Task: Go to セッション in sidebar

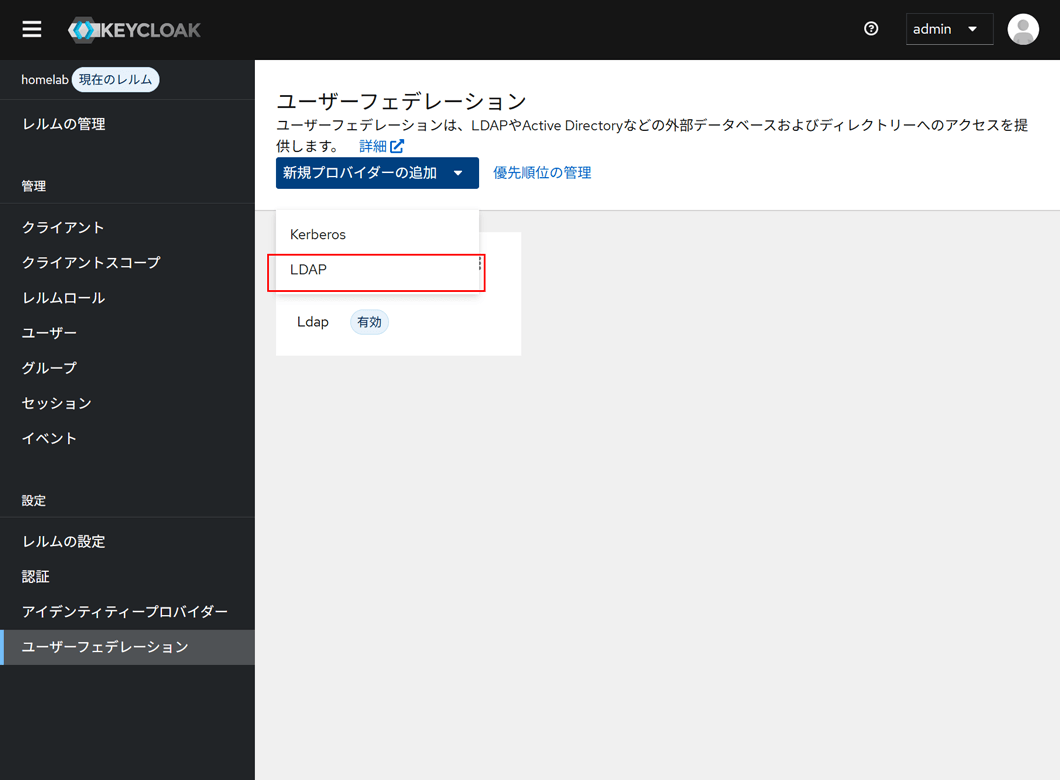Action: (x=57, y=403)
